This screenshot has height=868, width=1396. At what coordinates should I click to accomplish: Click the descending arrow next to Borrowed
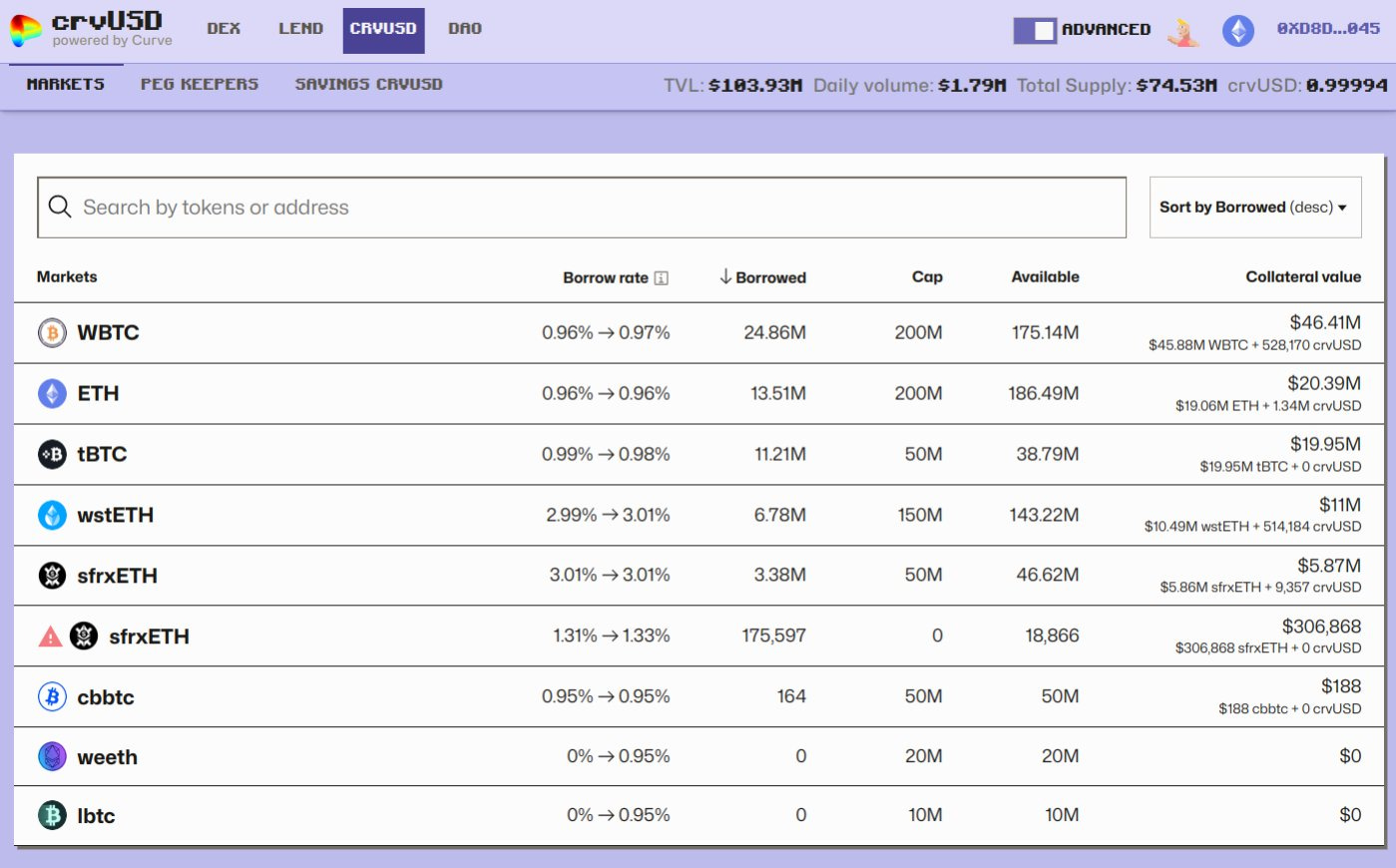725,276
